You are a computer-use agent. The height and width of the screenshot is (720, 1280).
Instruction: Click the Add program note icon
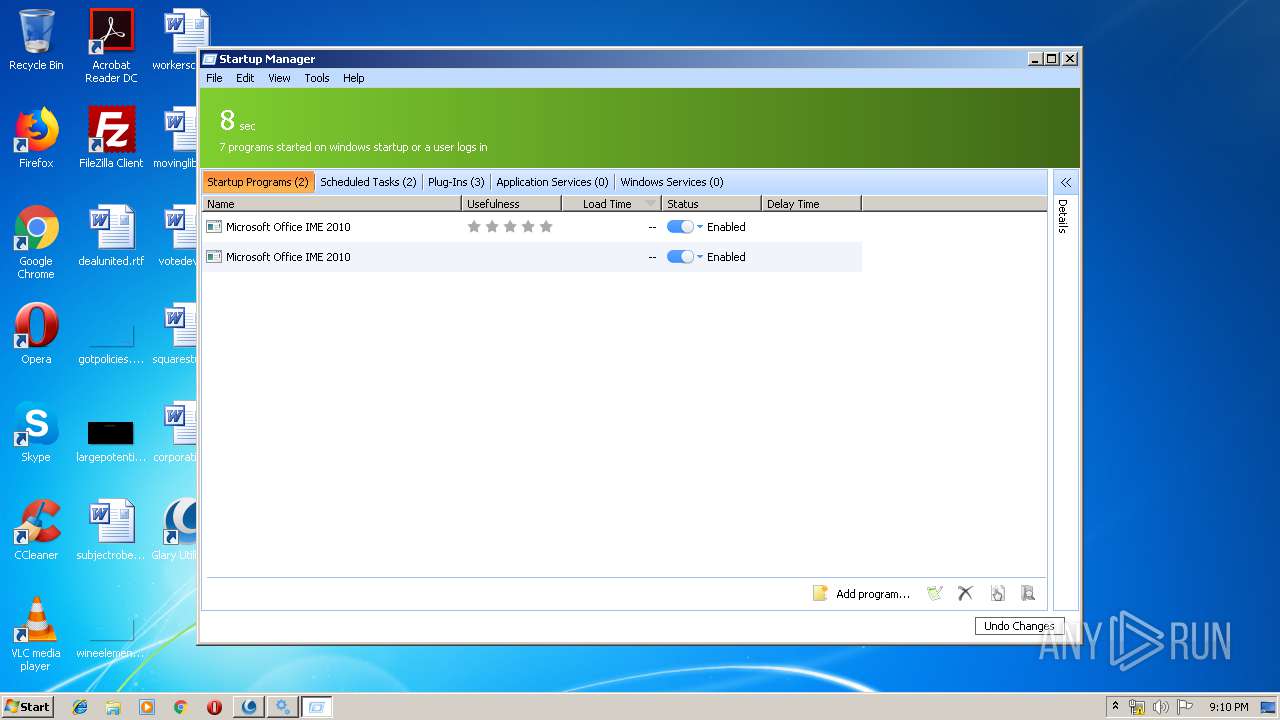pos(820,593)
